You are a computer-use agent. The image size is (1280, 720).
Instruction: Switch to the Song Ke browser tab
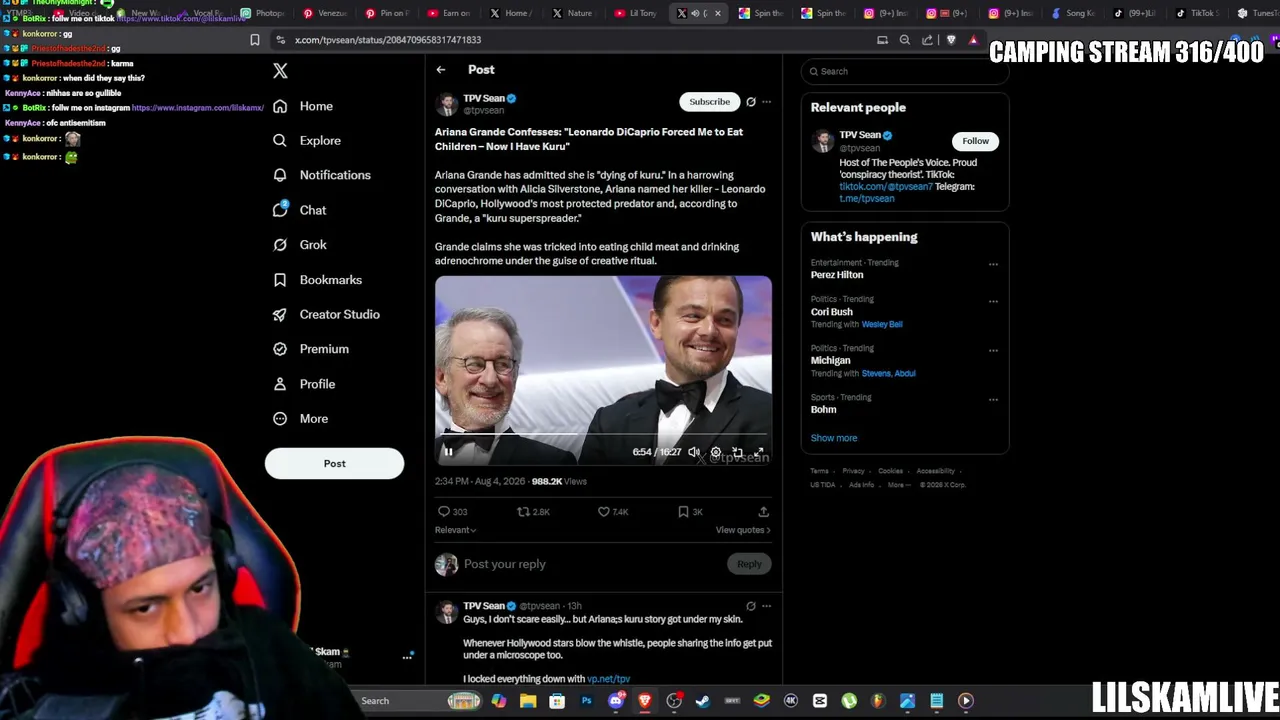tap(1073, 13)
